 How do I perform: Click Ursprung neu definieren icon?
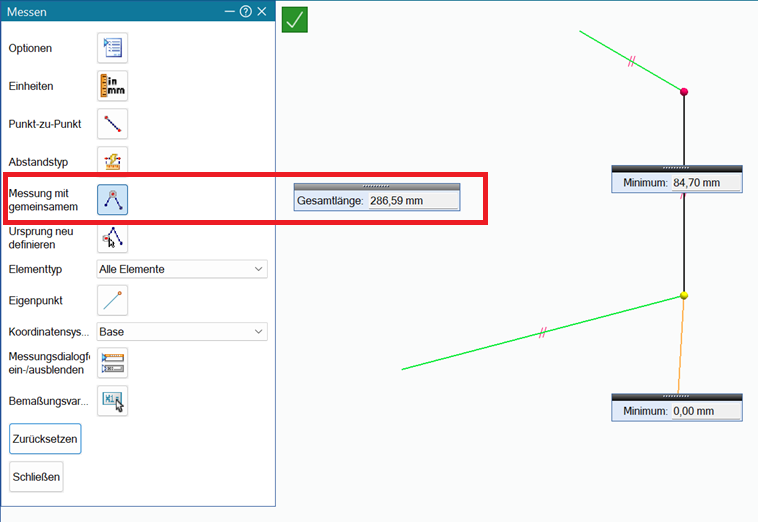click(x=112, y=238)
